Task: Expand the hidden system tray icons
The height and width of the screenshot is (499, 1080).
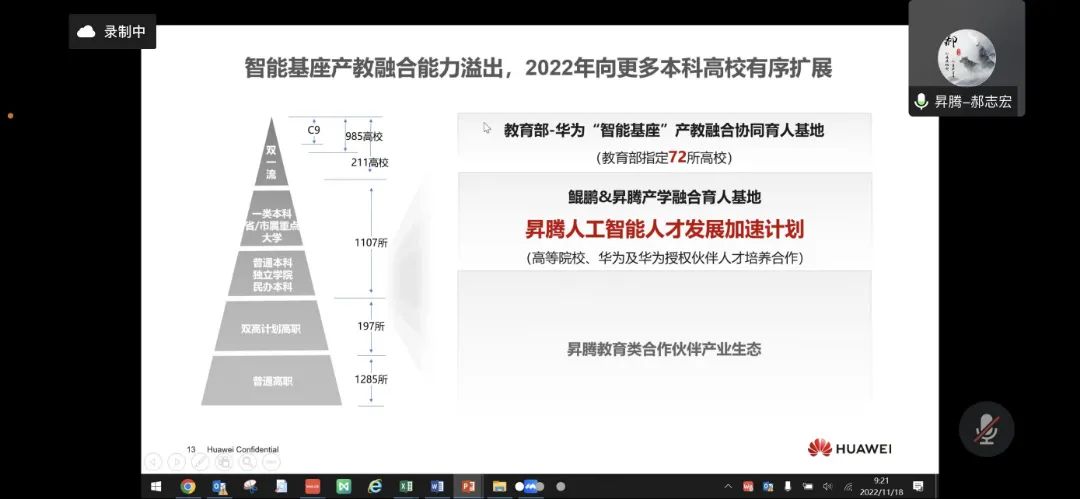Action: tap(728, 487)
